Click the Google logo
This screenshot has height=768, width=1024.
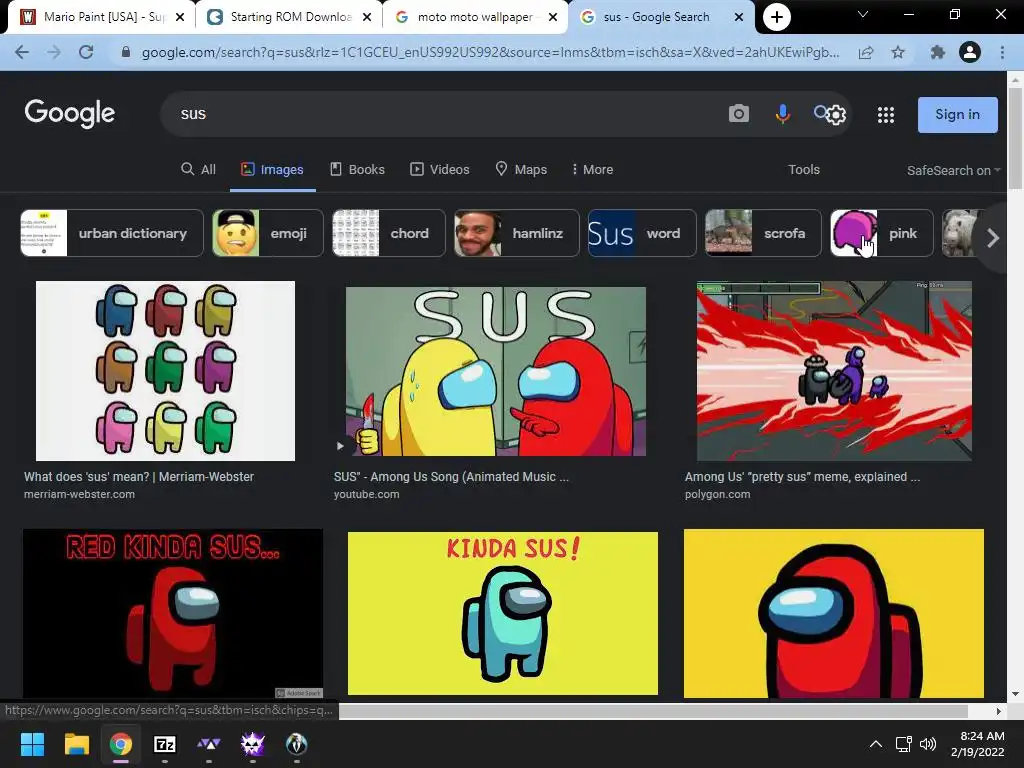pos(69,114)
